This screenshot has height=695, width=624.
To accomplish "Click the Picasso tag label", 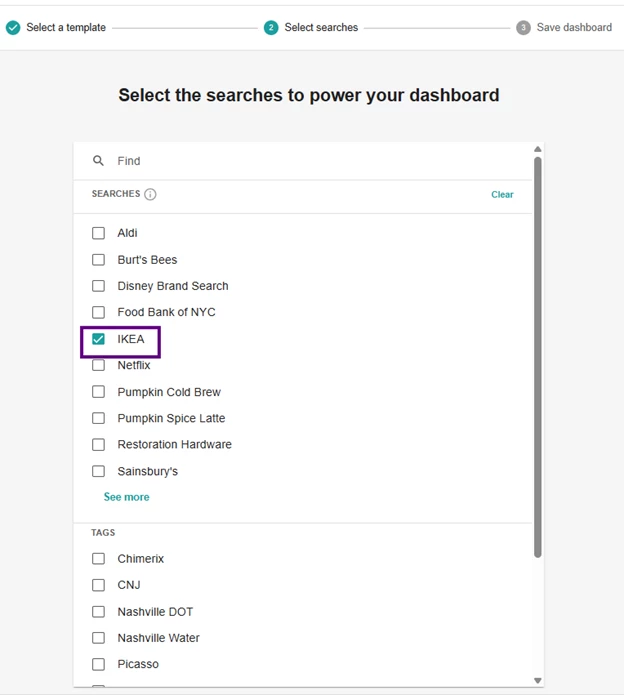I will pyautogui.click(x=138, y=664).
